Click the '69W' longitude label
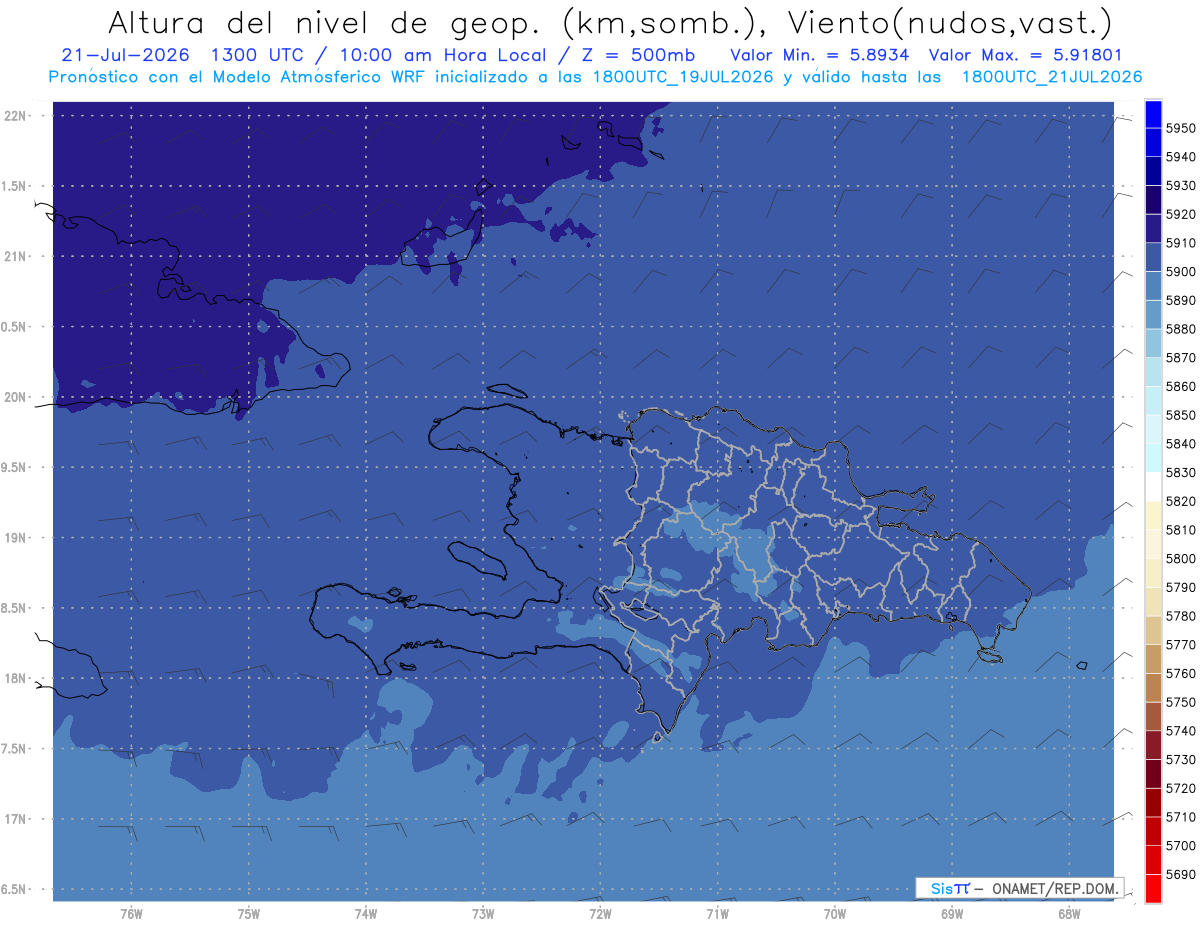Screen dimensions: 1200x927 tap(951, 914)
